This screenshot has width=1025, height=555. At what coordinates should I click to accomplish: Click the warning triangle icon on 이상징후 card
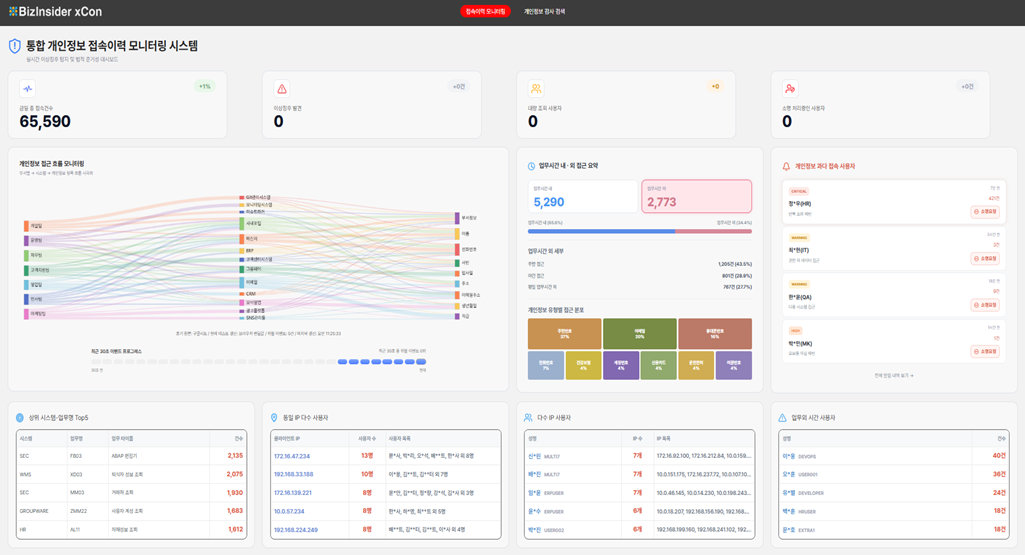(x=282, y=88)
